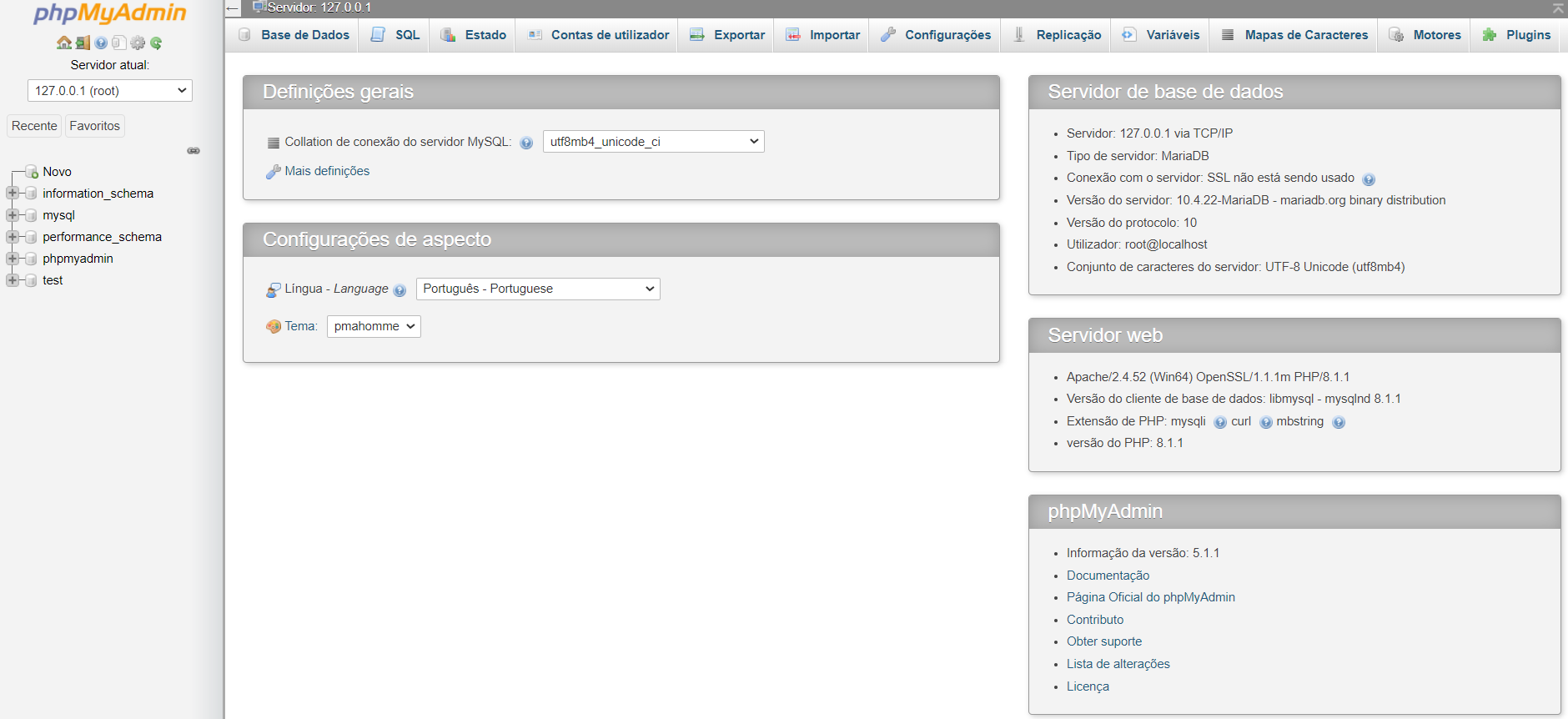Viewport: 1568px width, 719px height.
Task: Open the Importar tab
Action: point(822,35)
